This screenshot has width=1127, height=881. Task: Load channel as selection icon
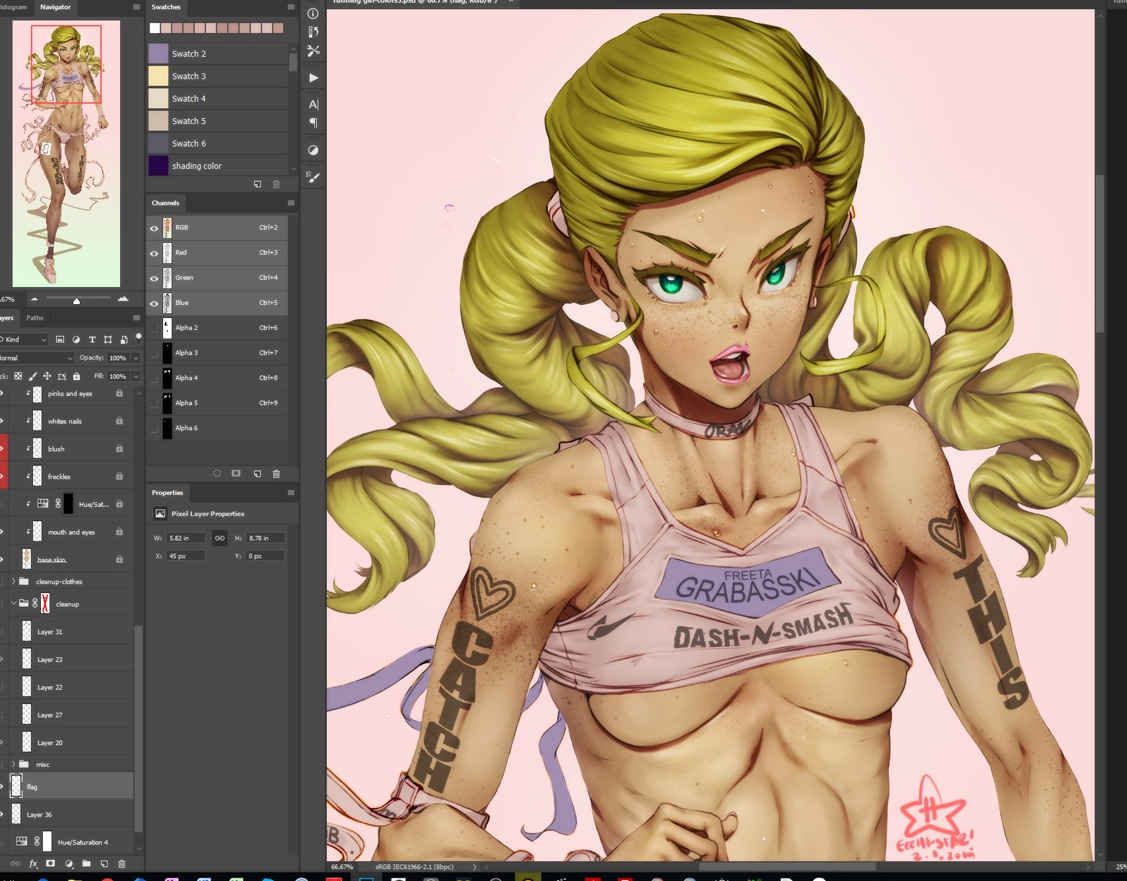[x=217, y=474]
